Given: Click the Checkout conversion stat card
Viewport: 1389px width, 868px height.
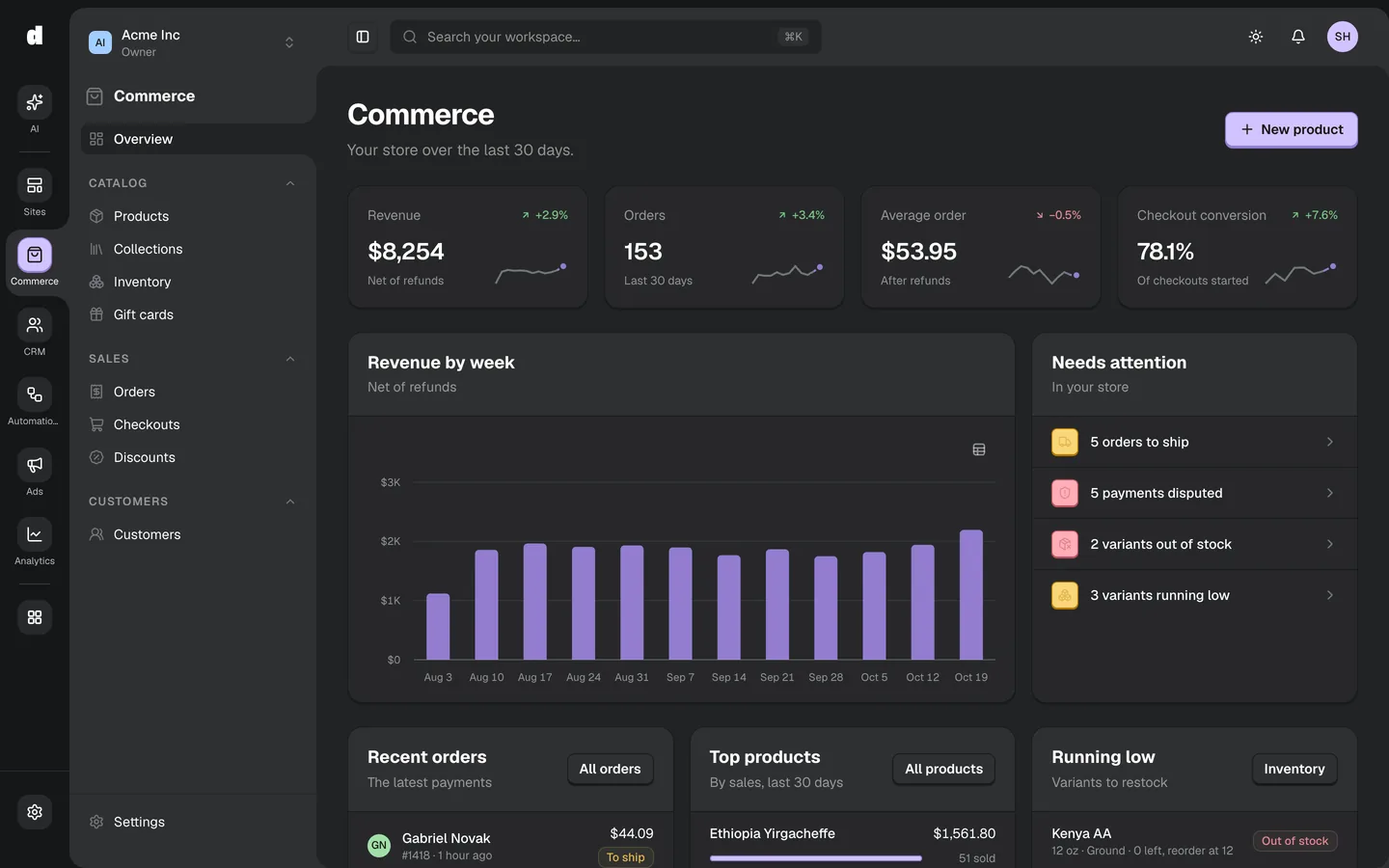Looking at the screenshot, I should (x=1238, y=248).
